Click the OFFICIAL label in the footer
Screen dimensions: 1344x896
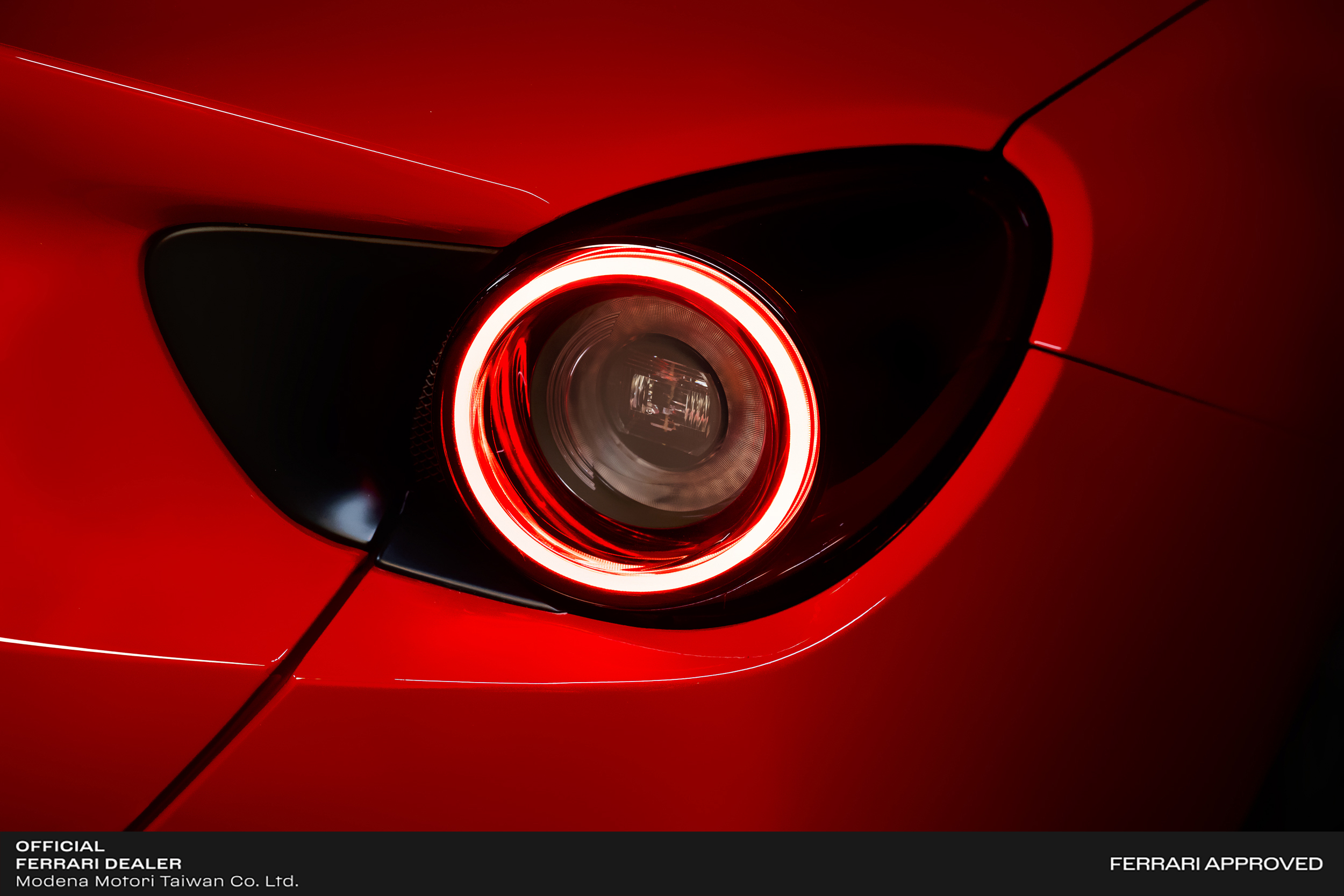[x=60, y=847]
